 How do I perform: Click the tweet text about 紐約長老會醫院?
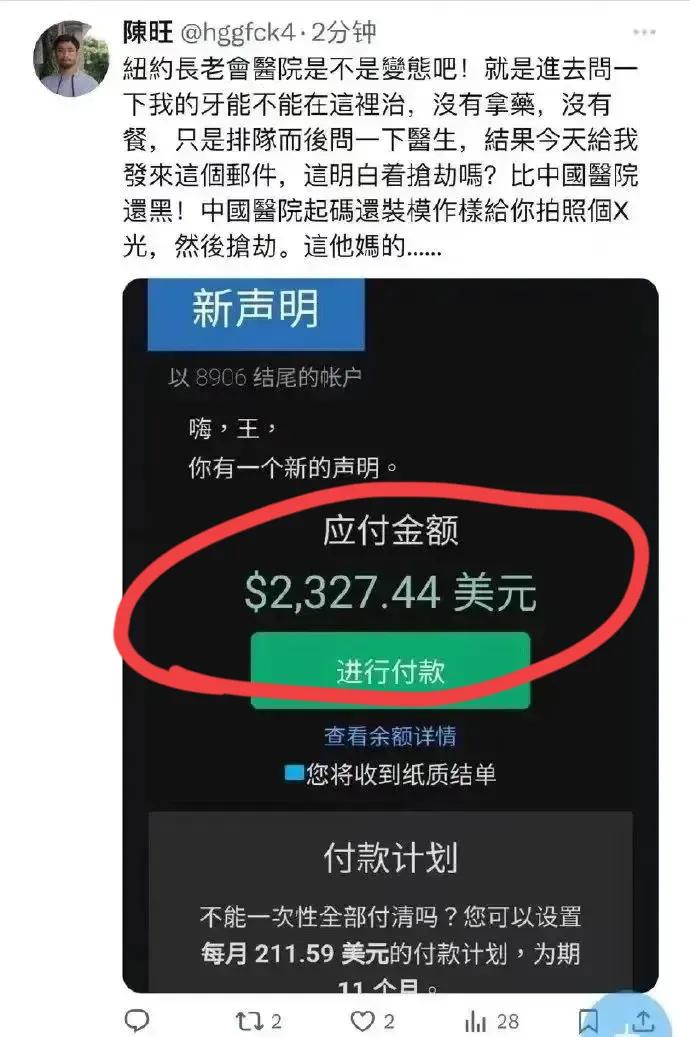pos(380,157)
